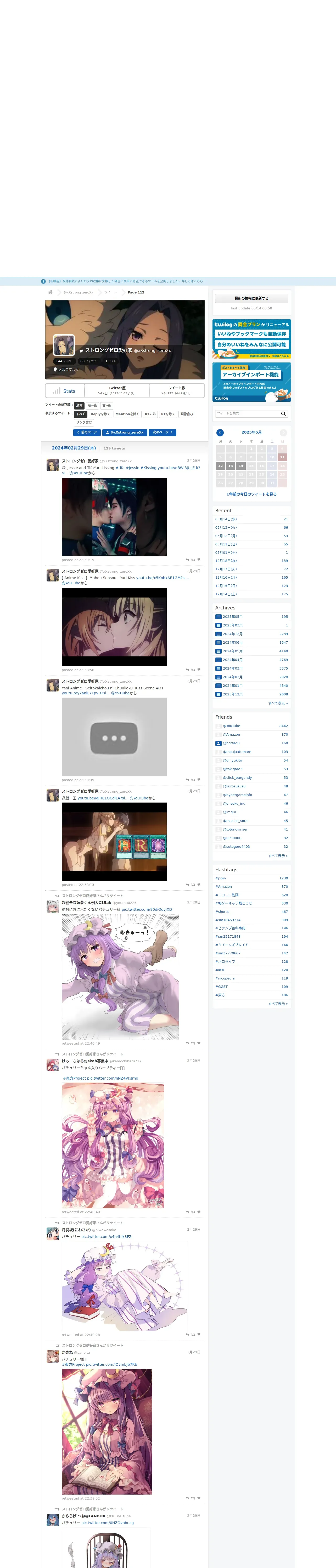Toggle RTを除く filter

pos(168,414)
